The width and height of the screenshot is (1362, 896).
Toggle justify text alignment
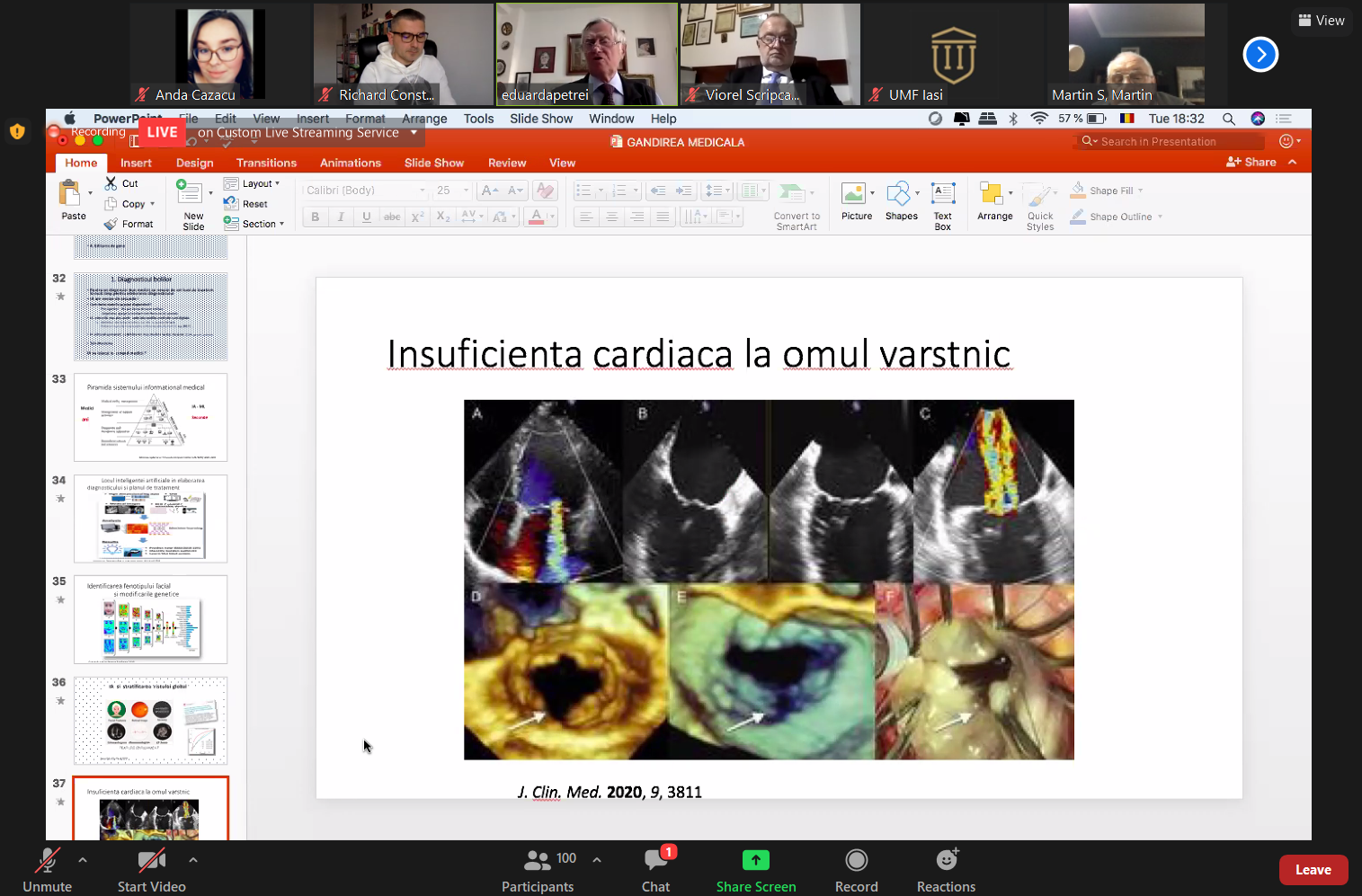coord(663,217)
